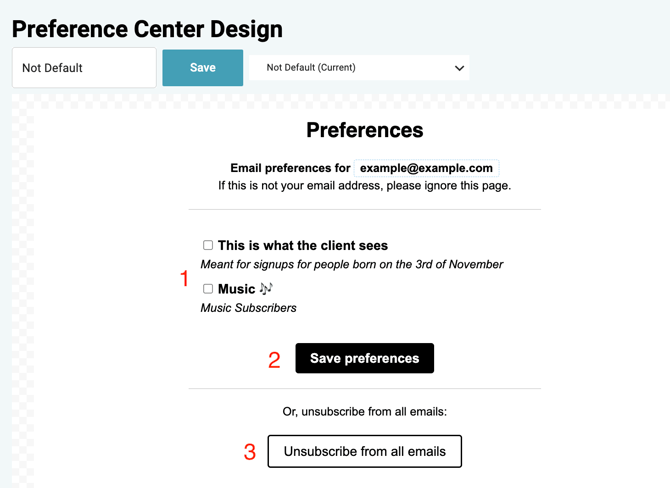The image size is (670, 488).
Task: Click the 'Music Subscribers' description text
Action: pyautogui.click(x=248, y=308)
